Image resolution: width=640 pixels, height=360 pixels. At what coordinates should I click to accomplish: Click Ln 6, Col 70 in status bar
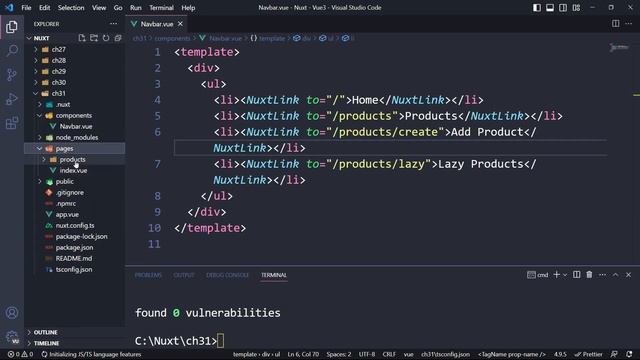[303, 354]
